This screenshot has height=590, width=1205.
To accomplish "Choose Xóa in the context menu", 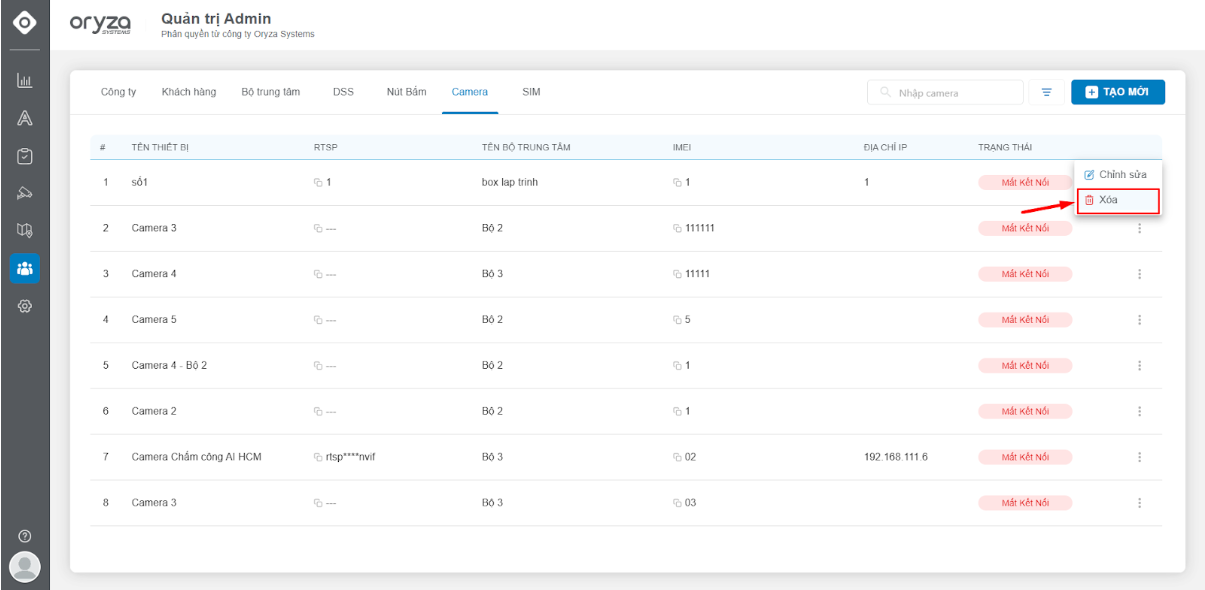I will click(1117, 200).
